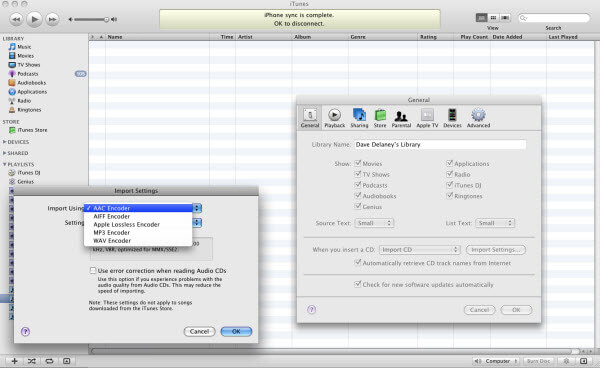
Task: Toggle Show TV Shows checkbox
Action: [x=358, y=174]
